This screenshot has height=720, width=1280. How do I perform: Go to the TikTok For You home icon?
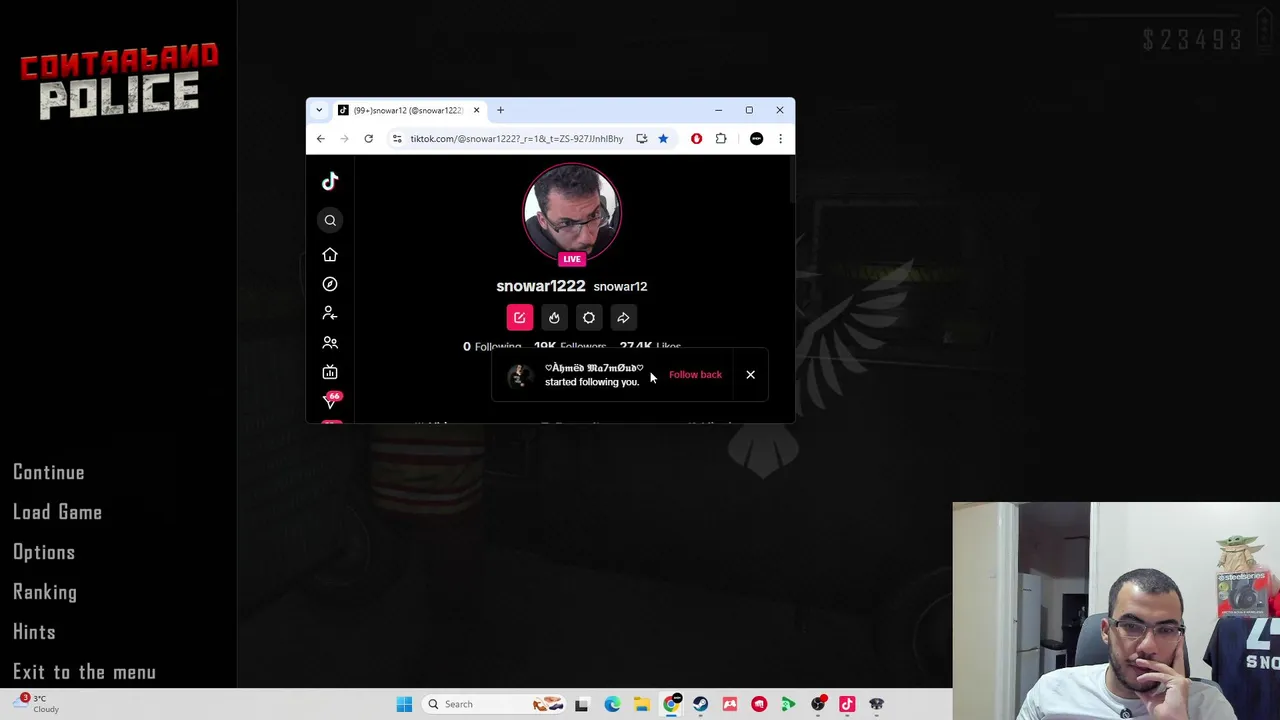point(330,255)
